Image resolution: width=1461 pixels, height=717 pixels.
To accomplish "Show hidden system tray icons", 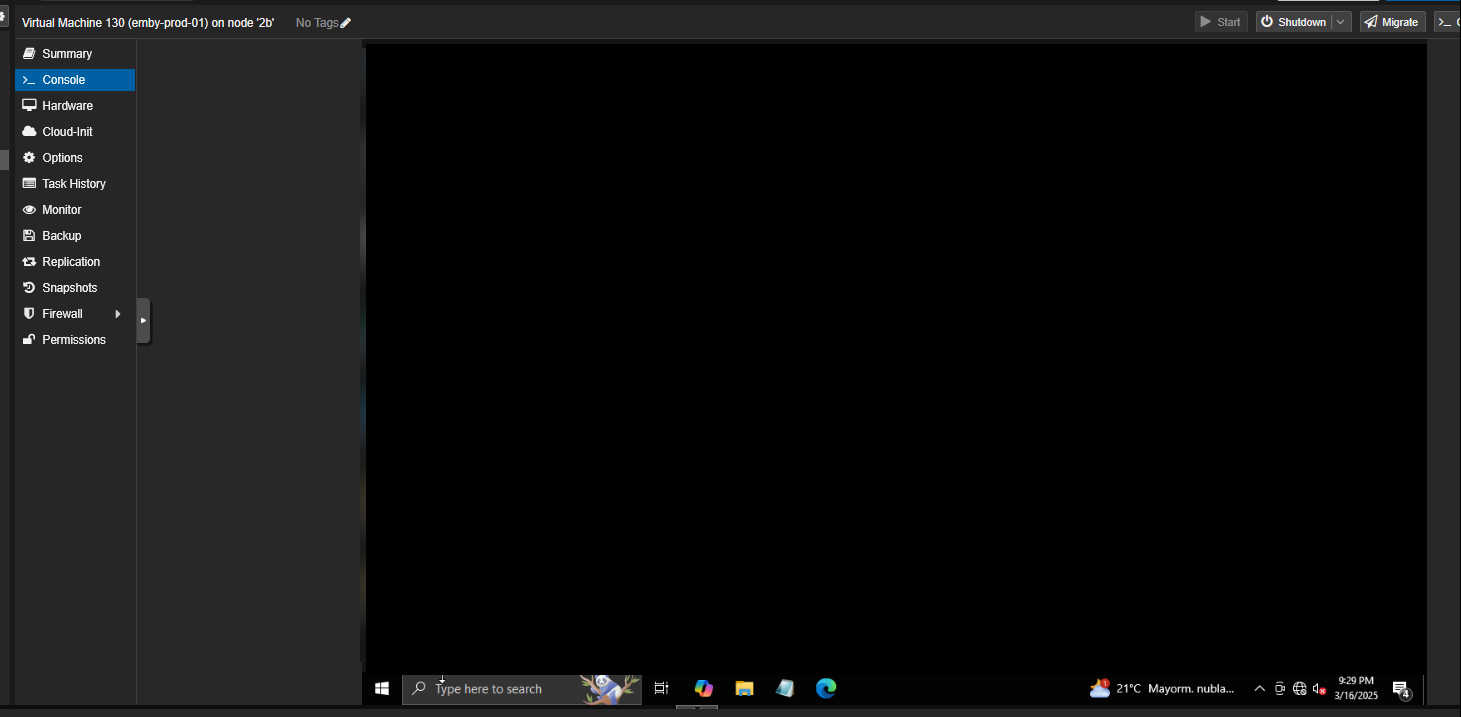I will tap(1260, 688).
